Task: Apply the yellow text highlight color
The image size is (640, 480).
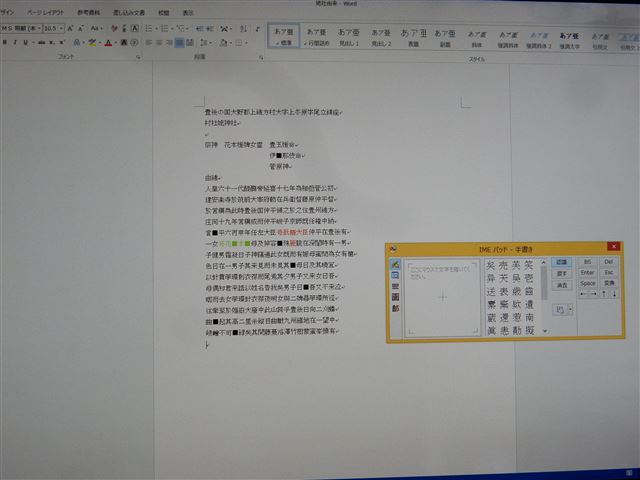Action: click(92, 42)
